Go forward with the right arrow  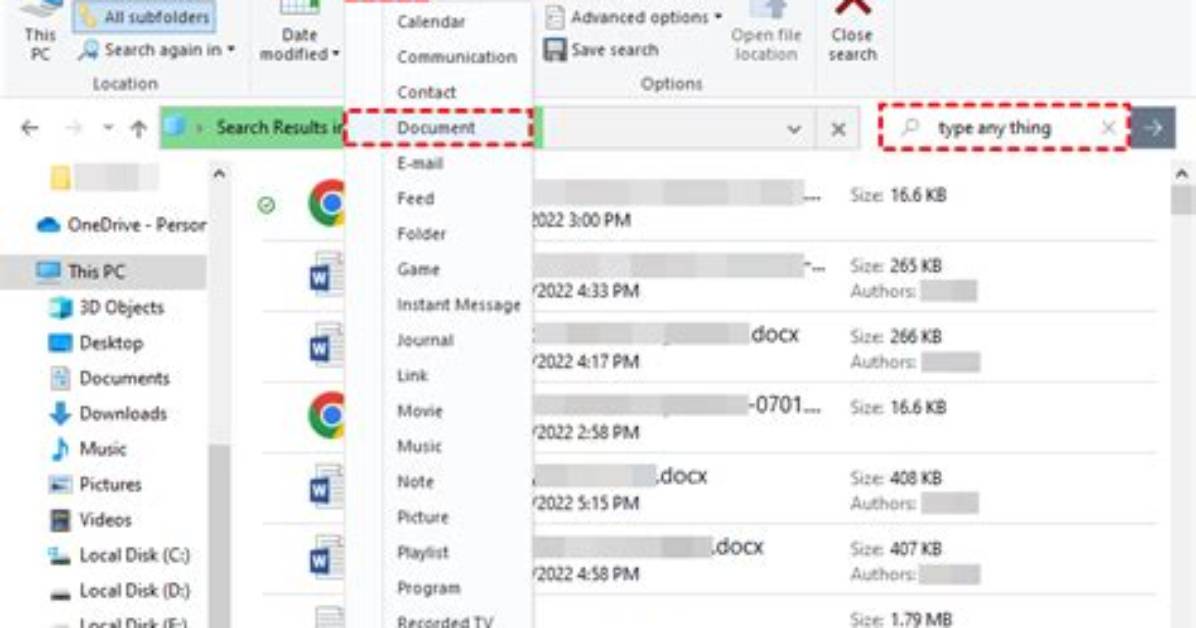(73, 127)
